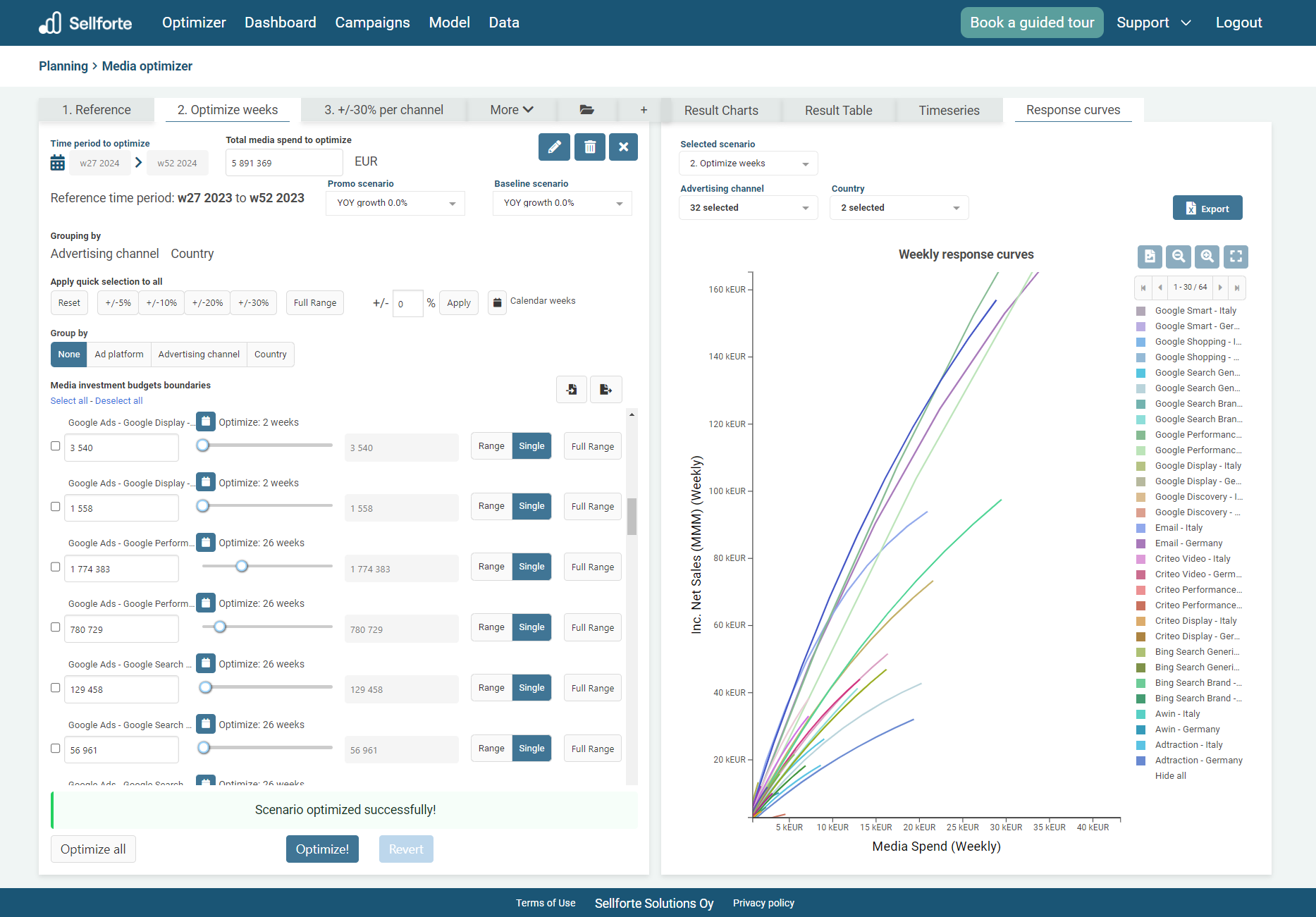Switch to the Result Table tab
The width and height of the screenshot is (1316, 917).
point(838,111)
